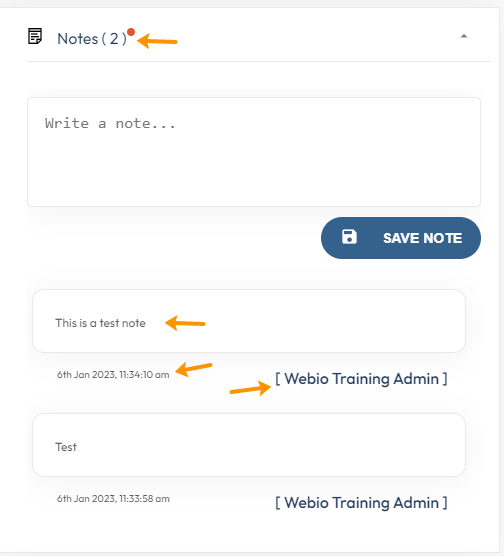The width and height of the screenshot is (504, 556).
Task: Click the SAVE NOTE button
Action: coord(401,238)
